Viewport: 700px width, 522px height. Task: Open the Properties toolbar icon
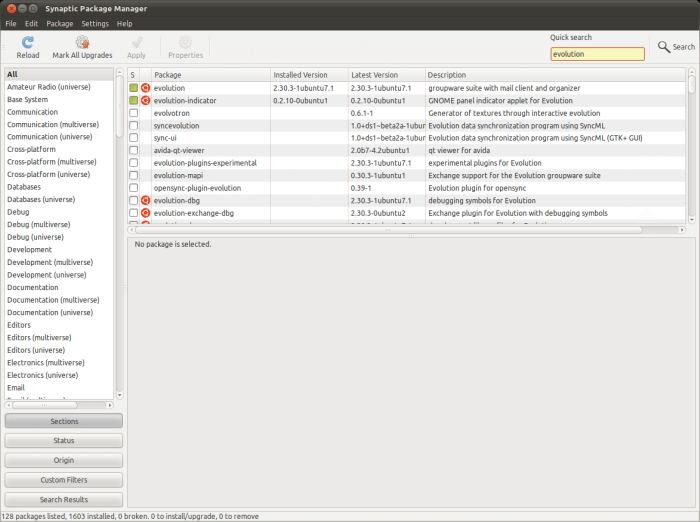(185, 42)
